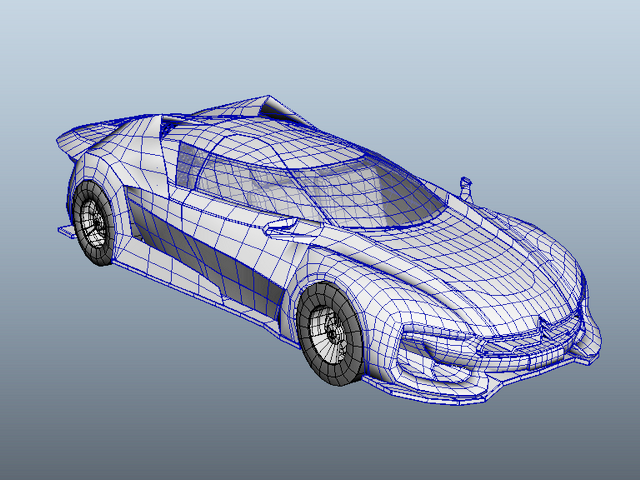Click the rear quarter side window
The width and height of the screenshot is (640, 480).
(x=190, y=165)
